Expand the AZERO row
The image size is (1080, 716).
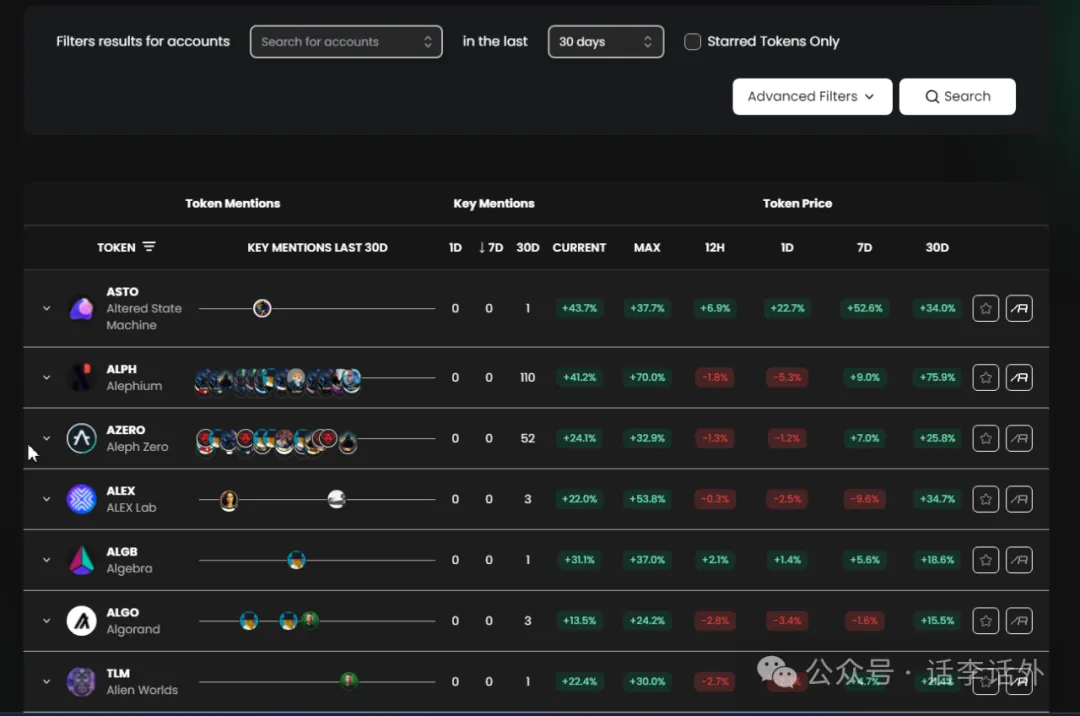46,439
